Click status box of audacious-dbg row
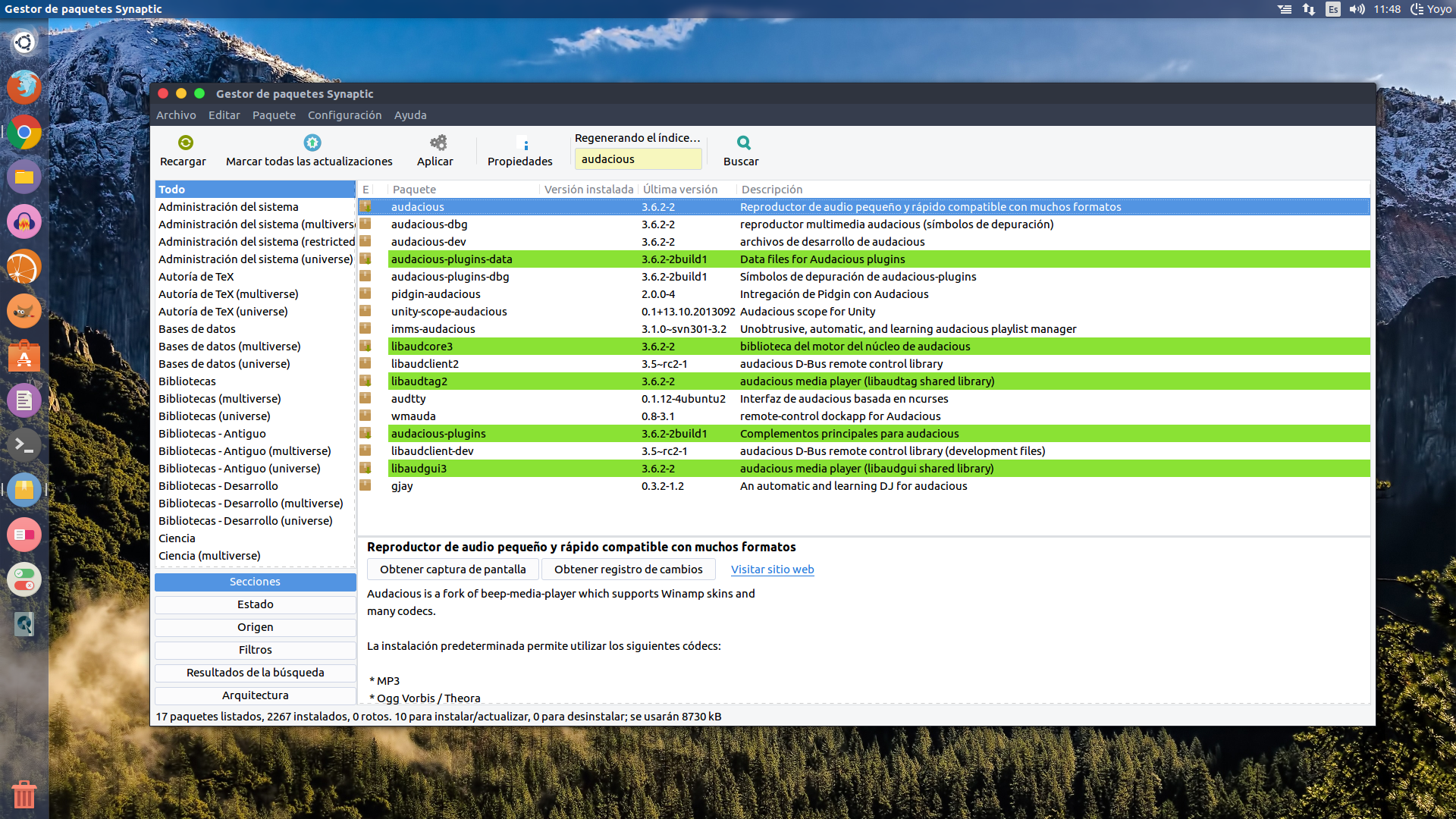The height and width of the screenshot is (819, 1456). 366,224
